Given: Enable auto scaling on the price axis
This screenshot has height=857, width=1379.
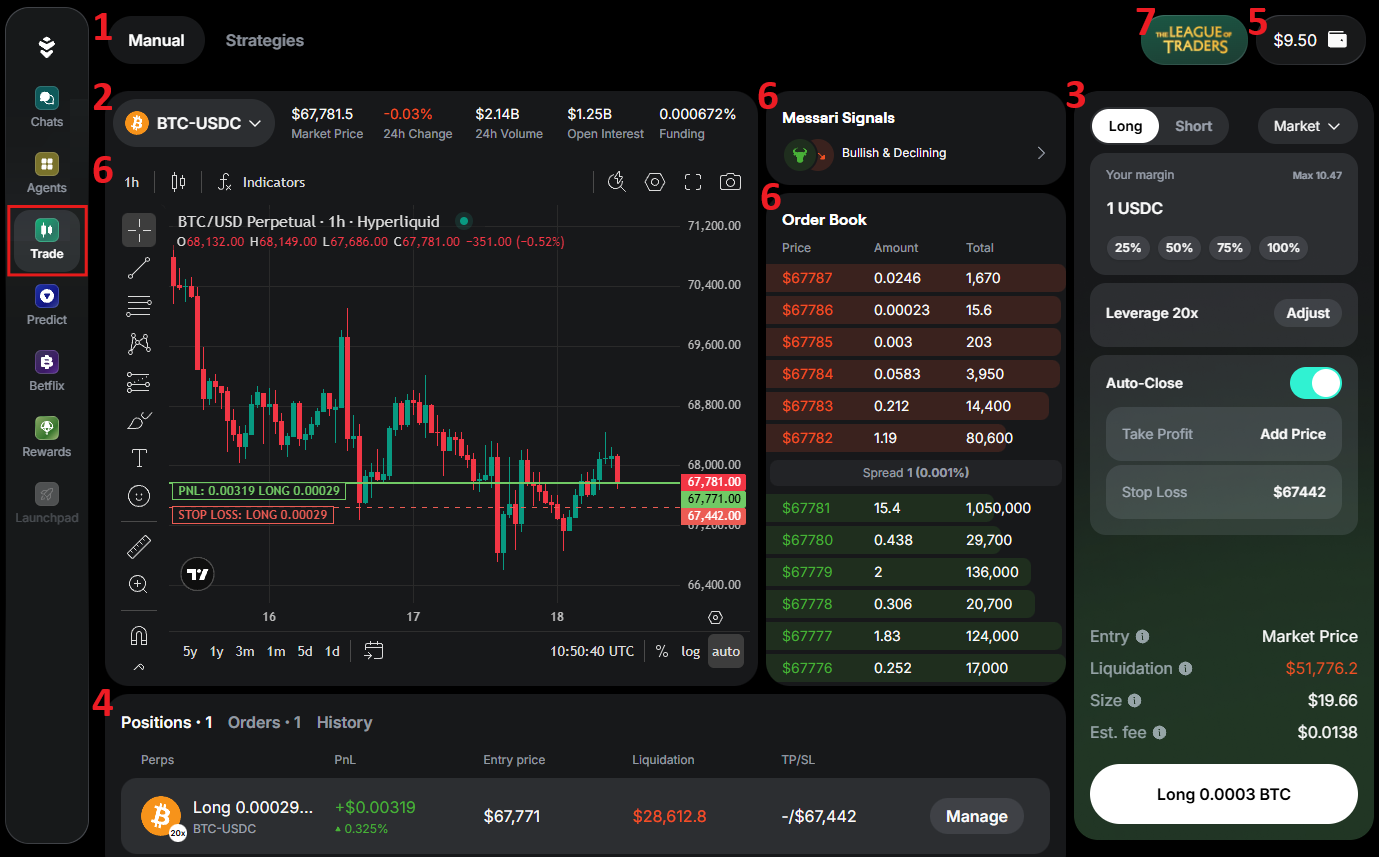Looking at the screenshot, I should [726, 651].
